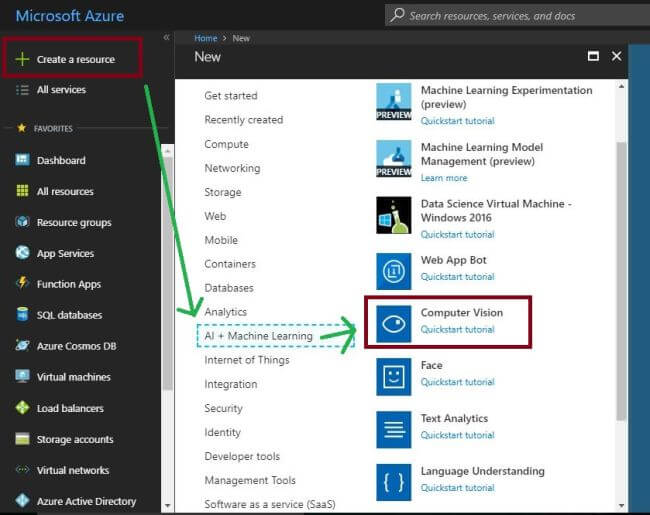The image size is (650, 515).
Task: Select the Web App Bot icon
Action: tap(394, 270)
